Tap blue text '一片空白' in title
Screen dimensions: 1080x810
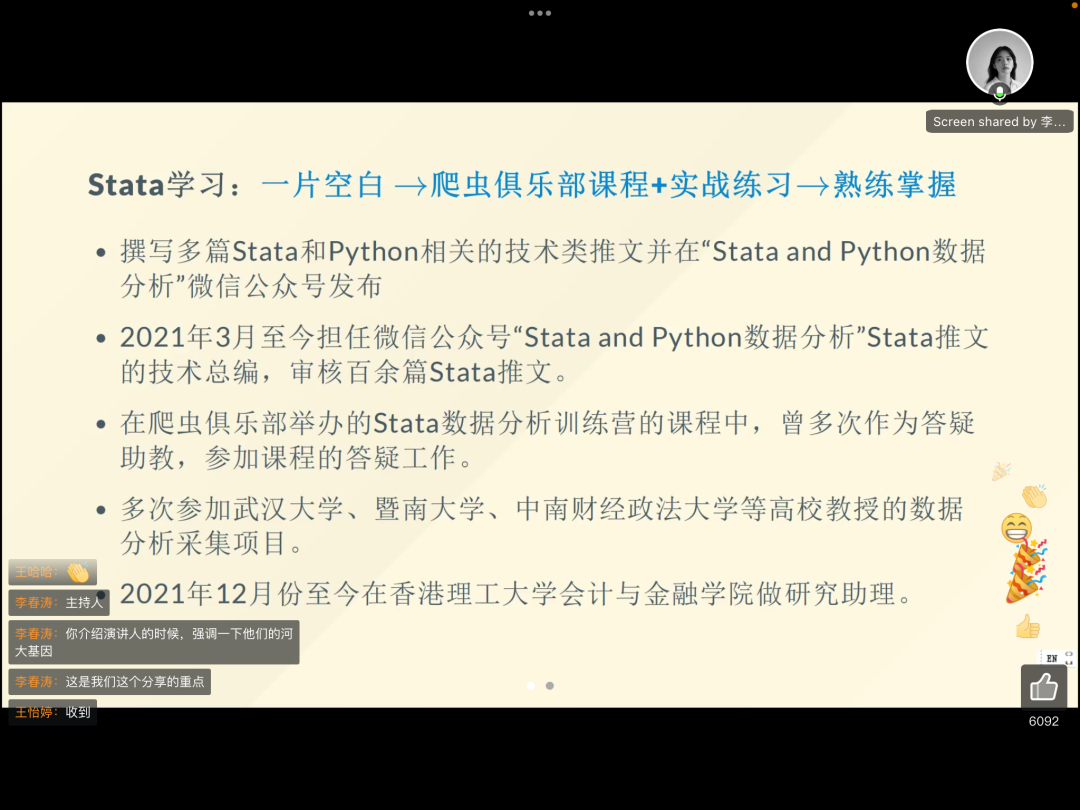[x=322, y=185]
